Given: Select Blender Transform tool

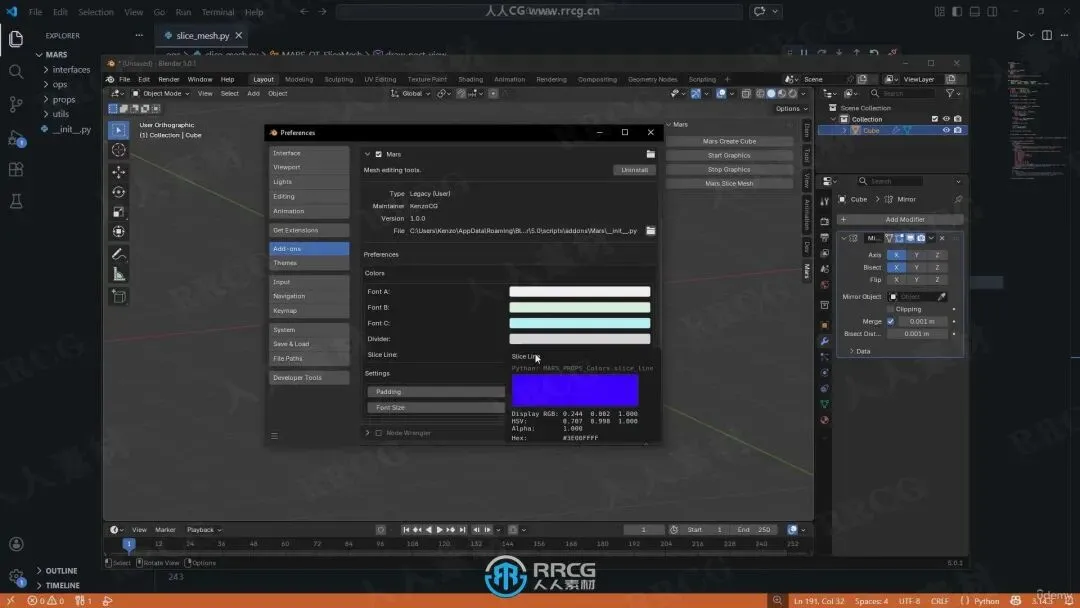Looking at the screenshot, I should [118, 232].
